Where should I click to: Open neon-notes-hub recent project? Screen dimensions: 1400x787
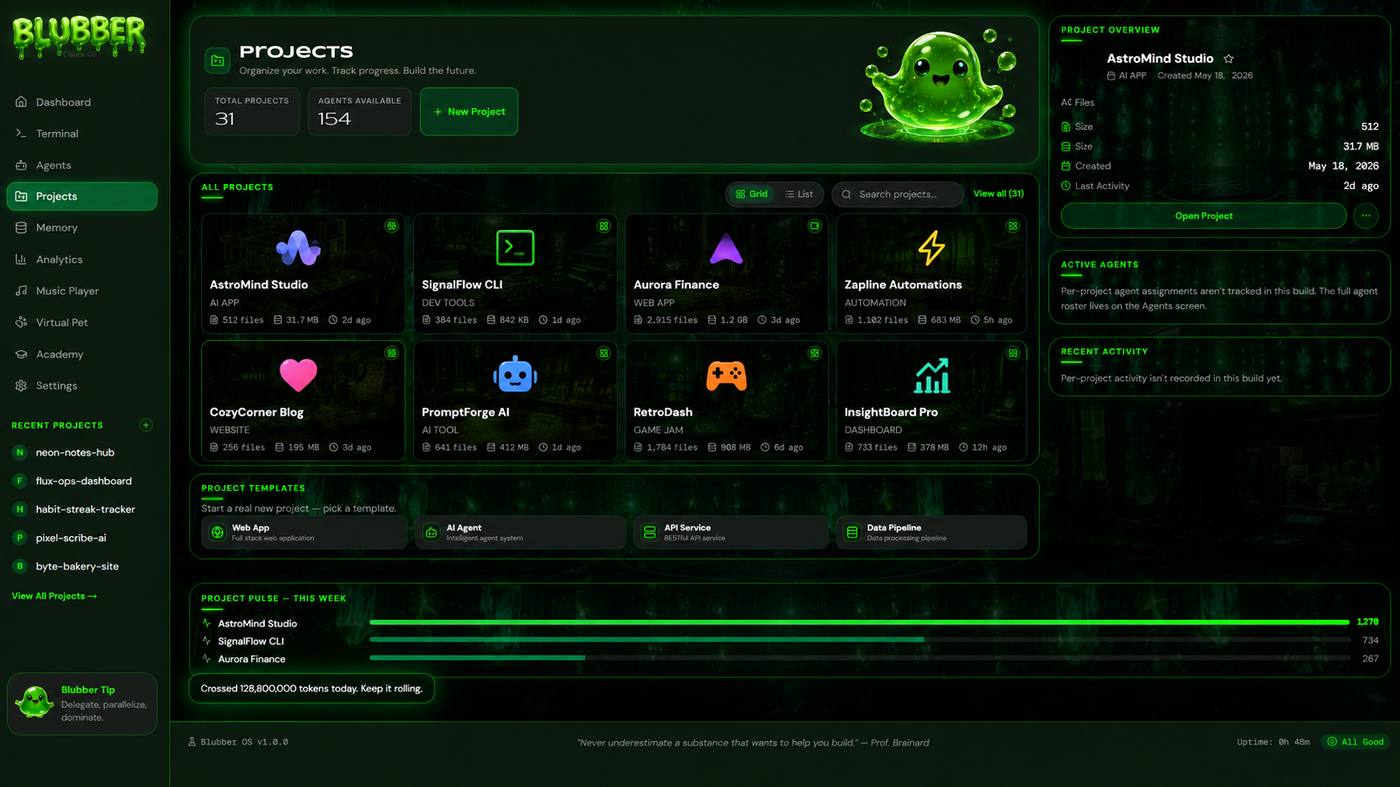pyautogui.click(x=82, y=452)
